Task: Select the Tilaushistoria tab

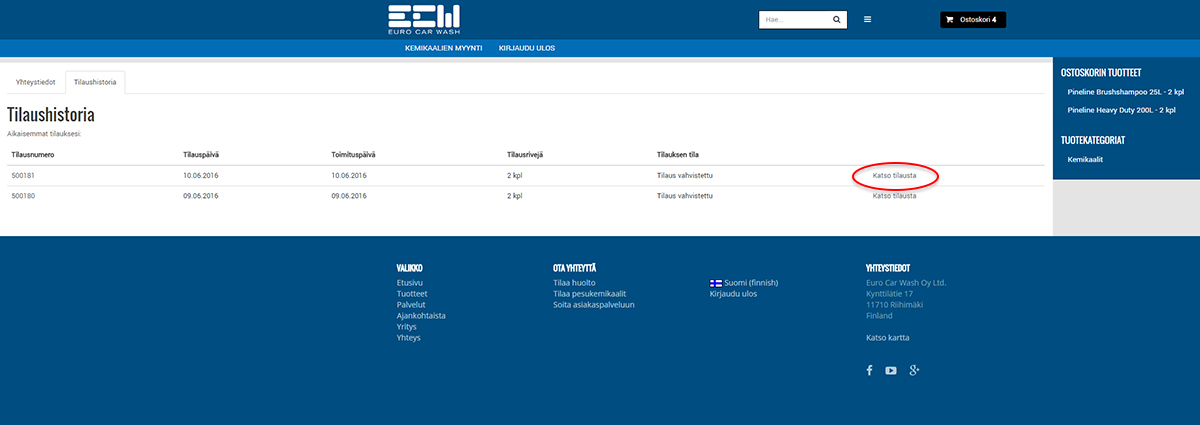Action: [x=94, y=82]
